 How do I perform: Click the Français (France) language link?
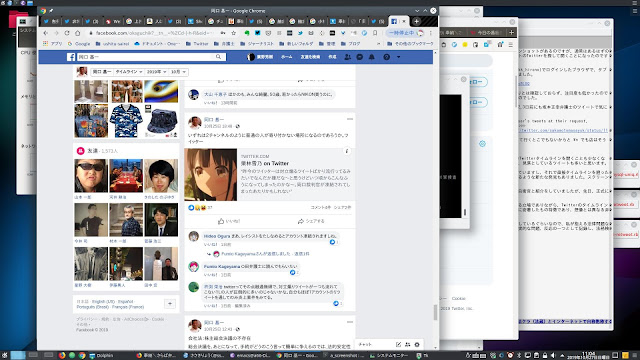128,307
